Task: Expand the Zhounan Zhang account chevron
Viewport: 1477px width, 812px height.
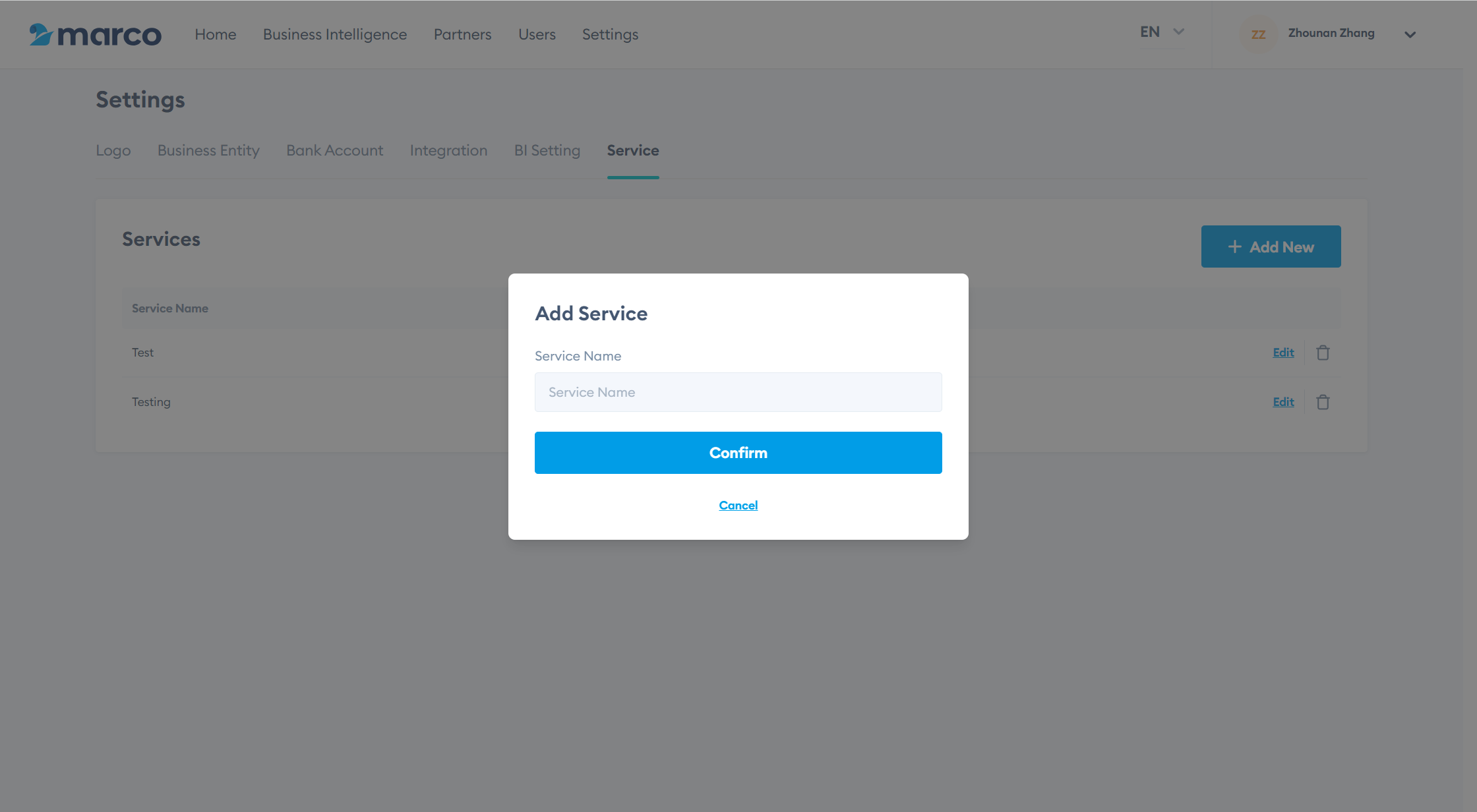Action: 1410,34
